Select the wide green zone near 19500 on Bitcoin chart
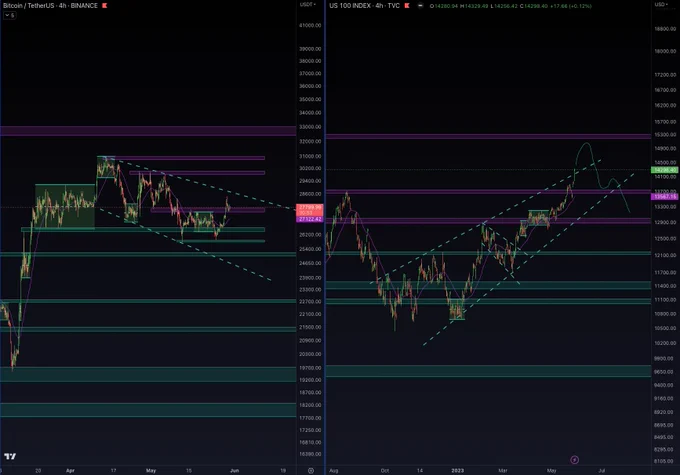 click(x=148, y=374)
